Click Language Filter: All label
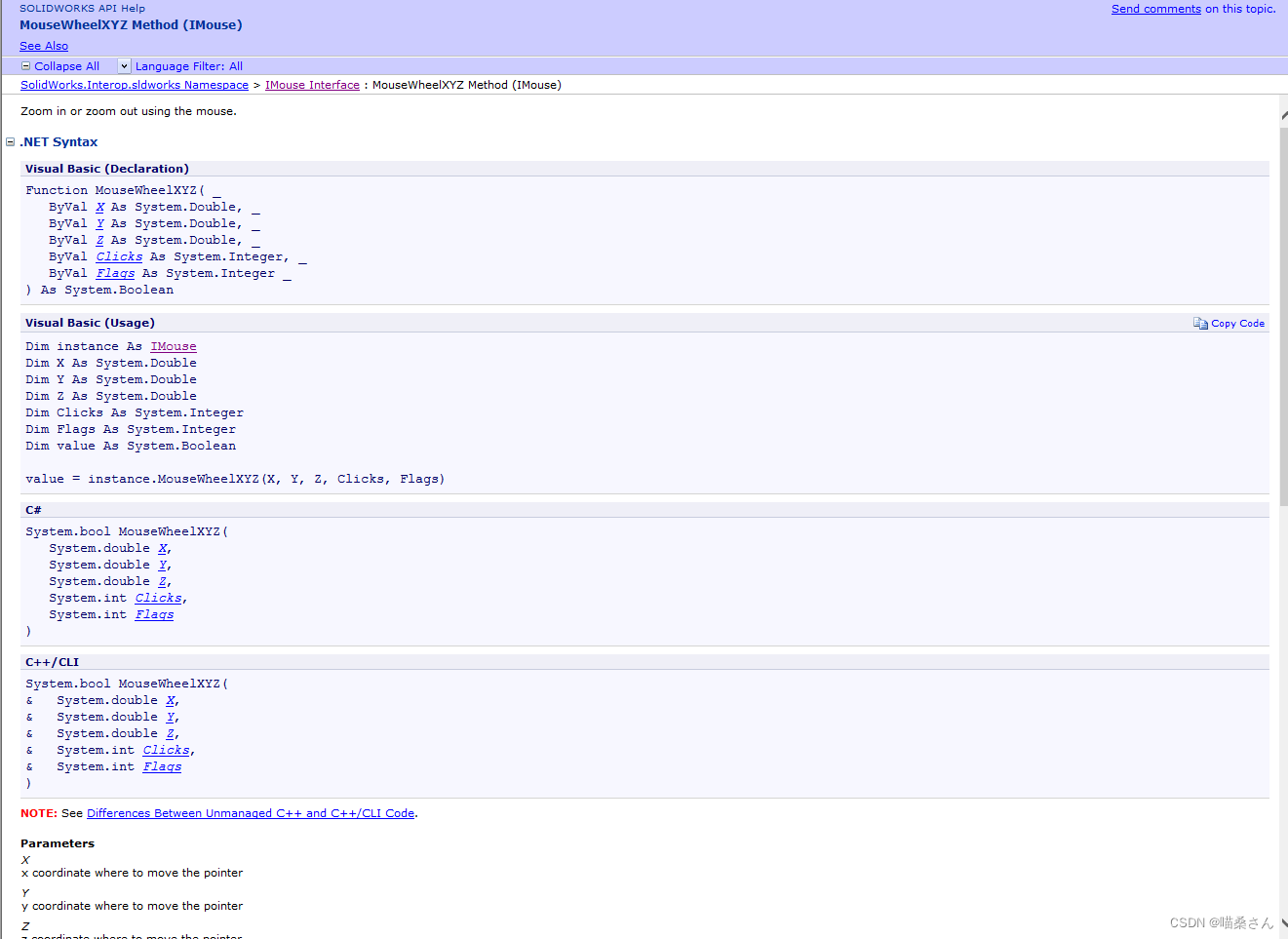Screen dimensions: 1288x939 (189, 66)
